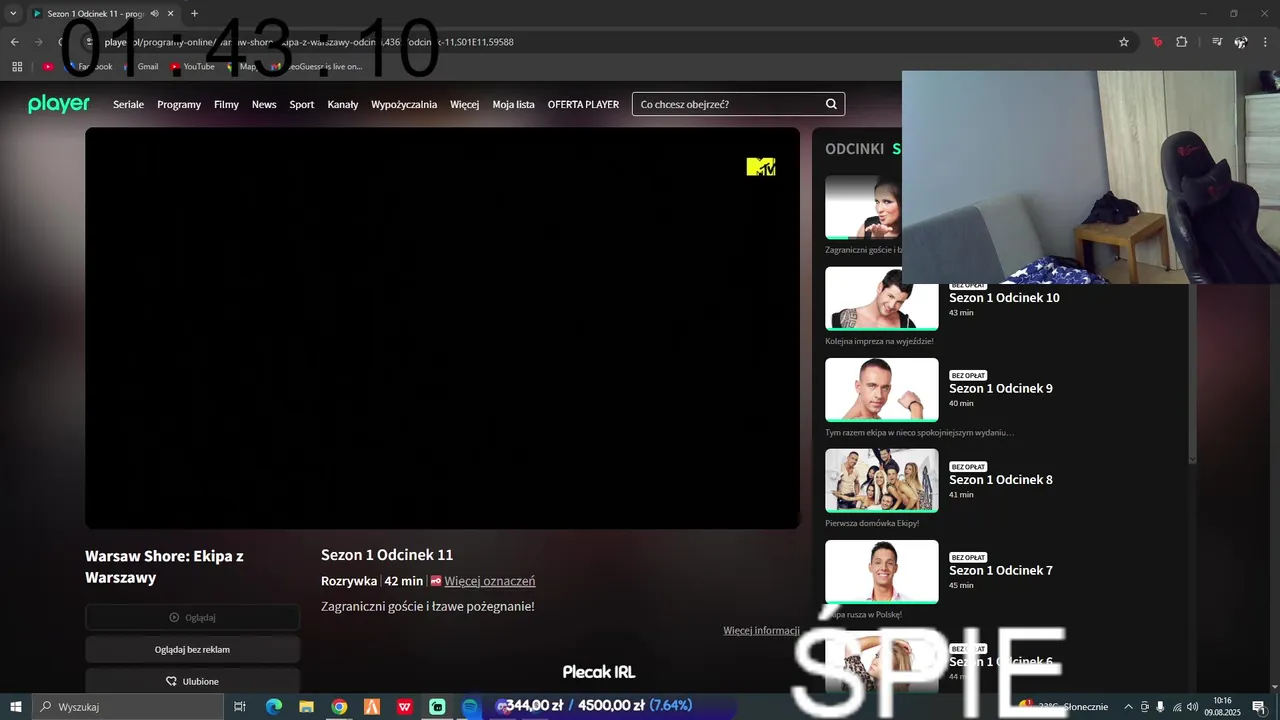Screen dimensions: 1280x720
Task: Select the Sezon 1 Odcinek 9 title
Action: pyautogui.click(x=1001, y=389)
